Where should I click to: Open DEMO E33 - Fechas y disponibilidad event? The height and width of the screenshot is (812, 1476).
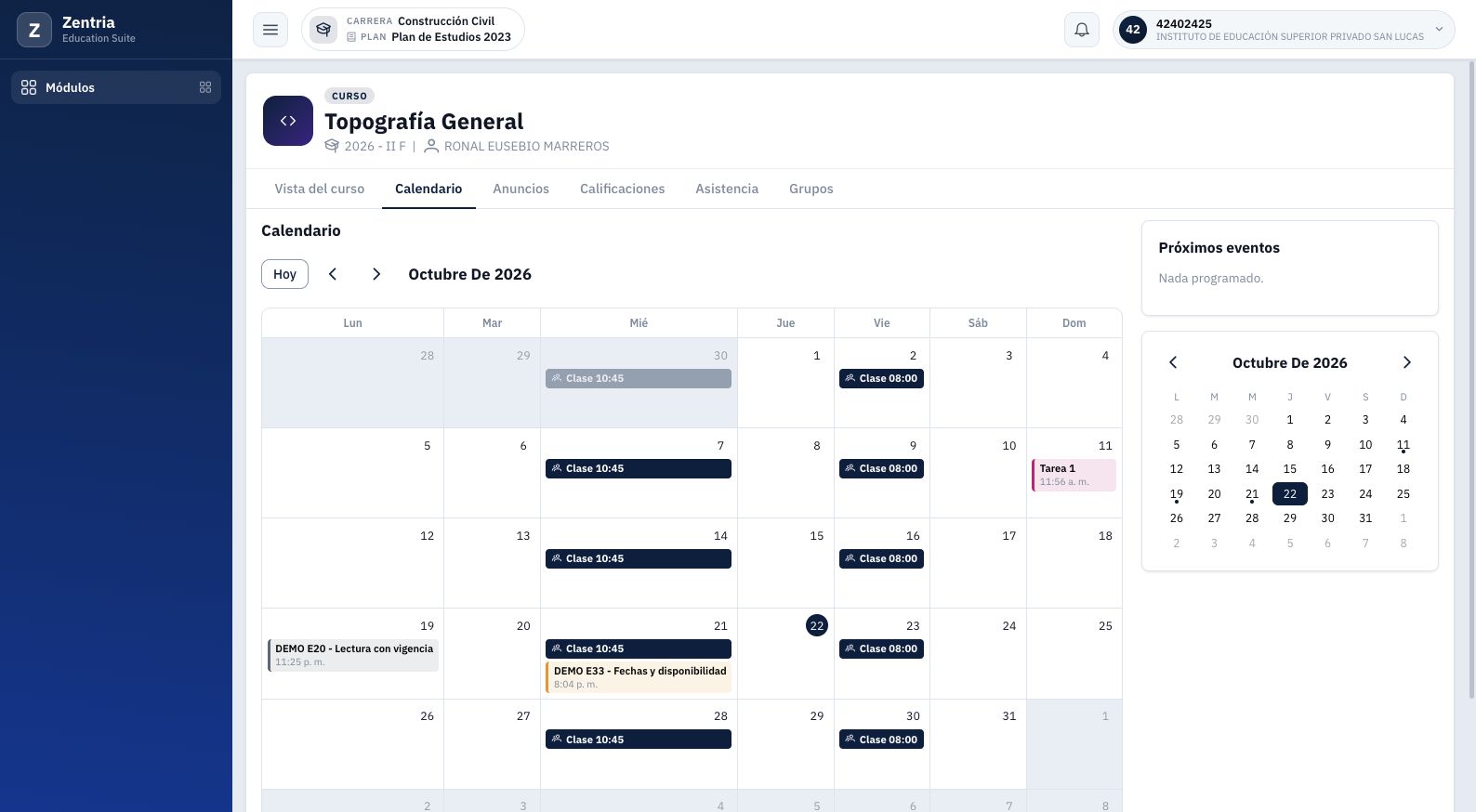click(x=639, y=677)
